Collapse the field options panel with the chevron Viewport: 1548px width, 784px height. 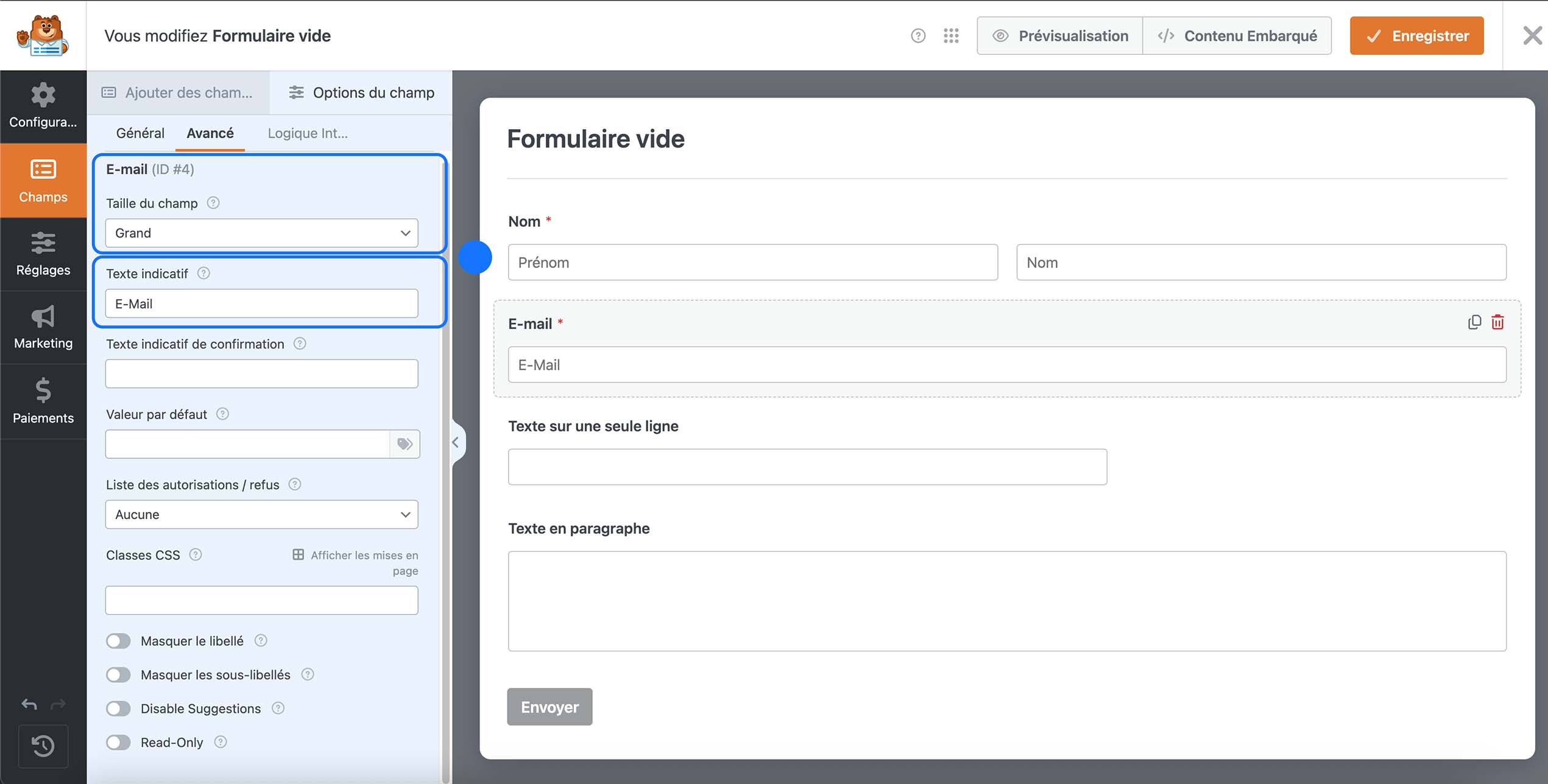[456, 443]
